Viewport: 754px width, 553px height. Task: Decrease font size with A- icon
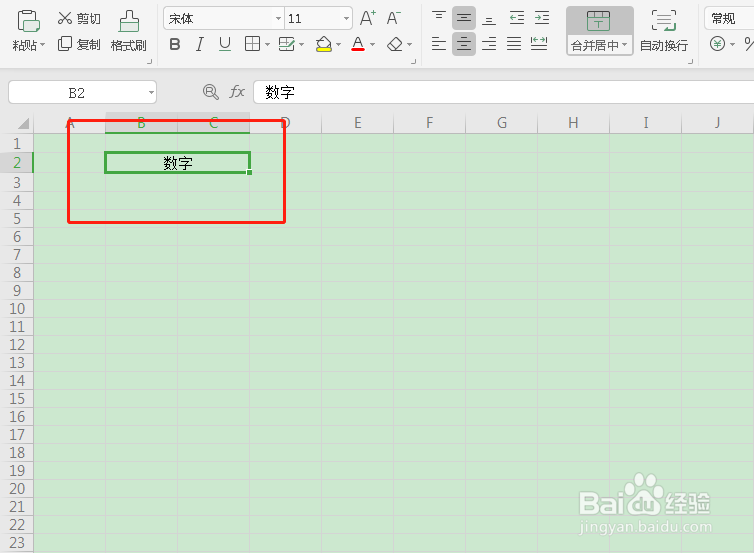point(393,18)
